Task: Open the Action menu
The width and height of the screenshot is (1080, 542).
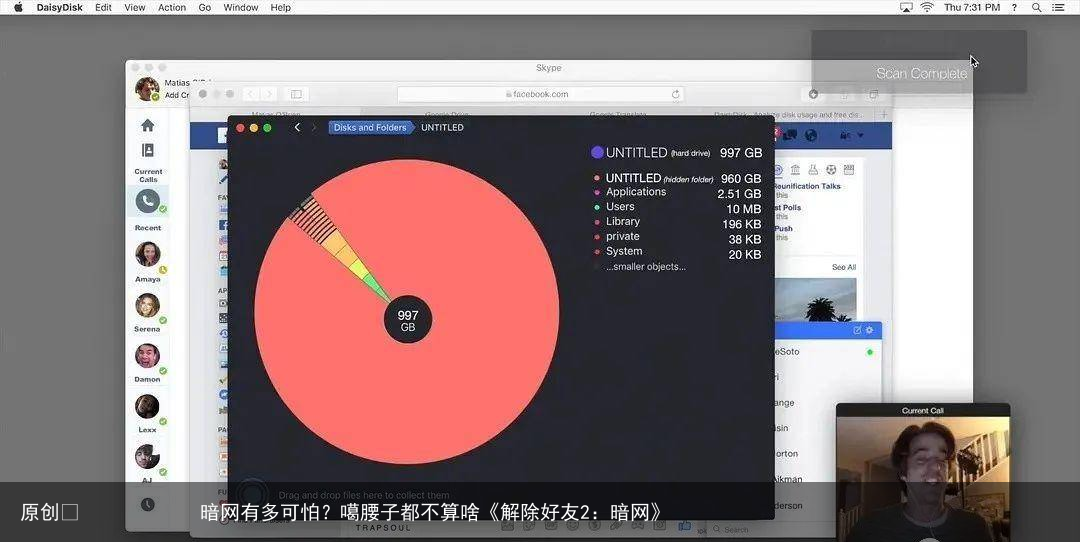Action: 172,8
